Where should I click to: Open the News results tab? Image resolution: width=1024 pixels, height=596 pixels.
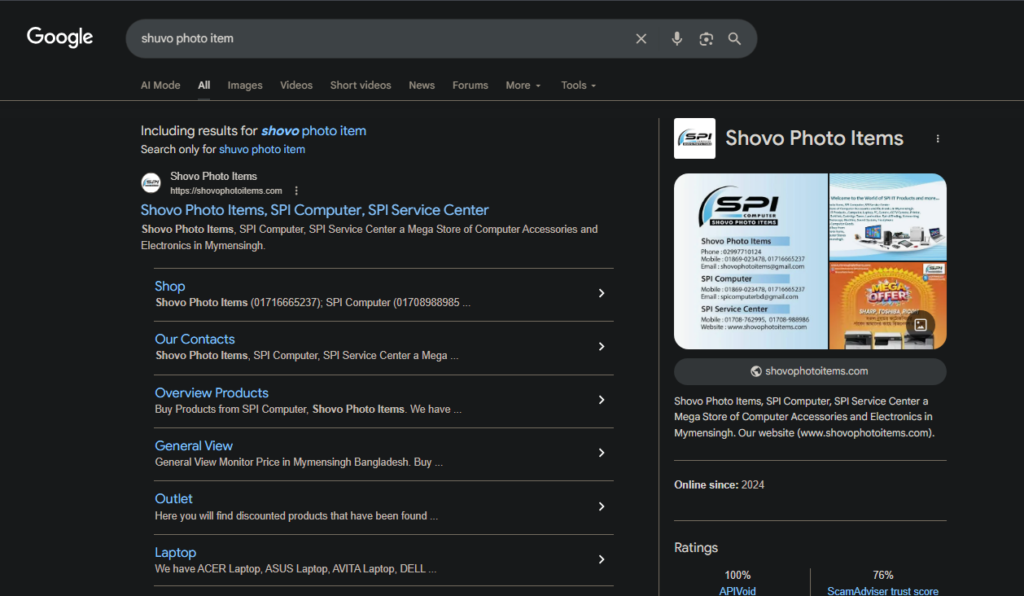click(422, 85)
